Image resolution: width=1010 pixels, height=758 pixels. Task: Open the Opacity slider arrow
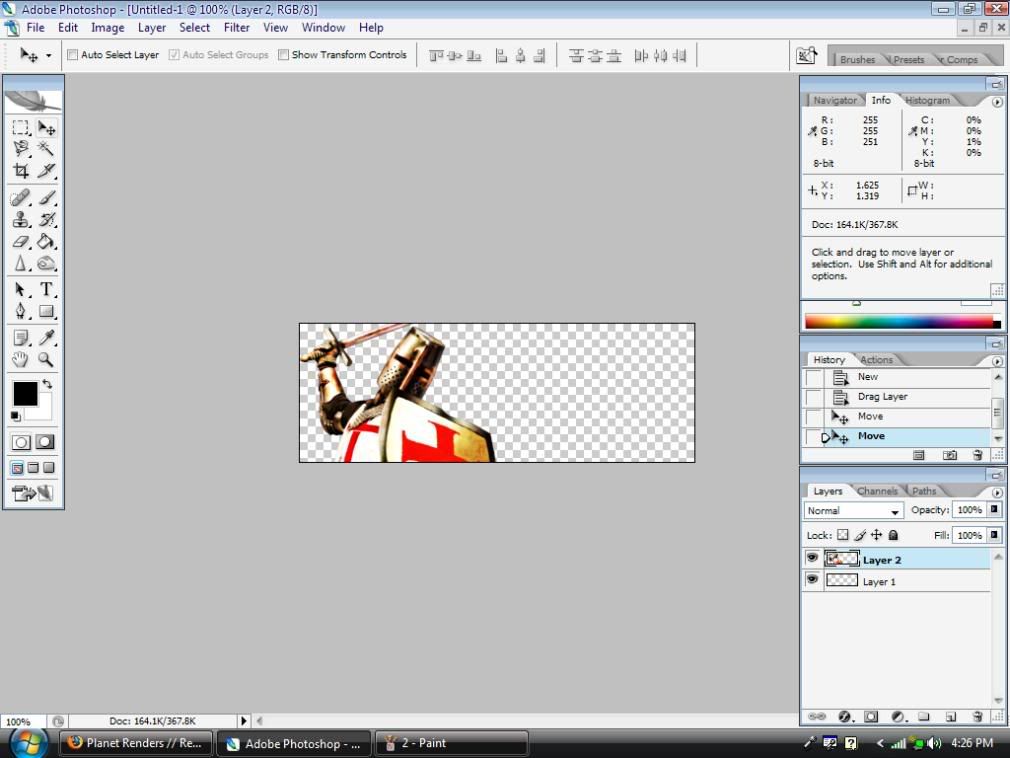[x=995, y=509]
